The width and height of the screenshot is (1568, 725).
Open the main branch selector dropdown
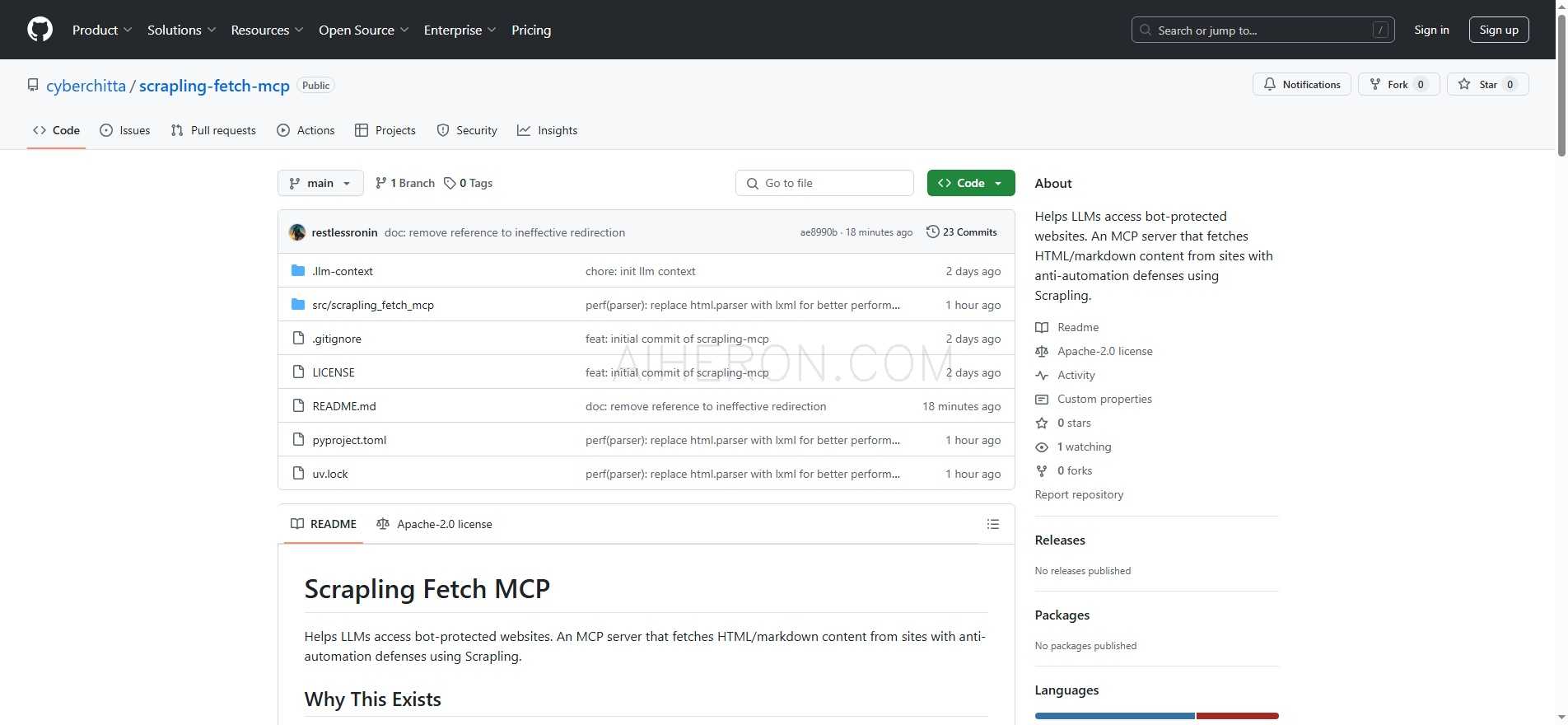click(x=320, y=183)
